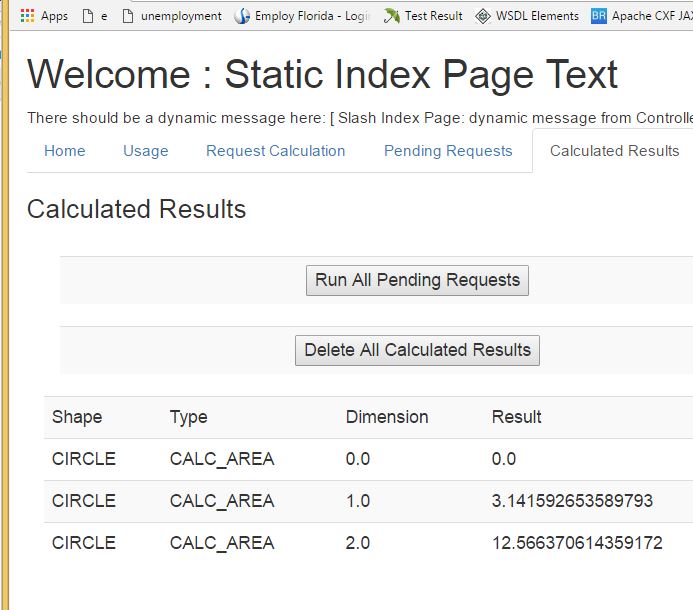Screen dimensions: 693x610
Task: Click the Result column header
Action: (517, 417)
